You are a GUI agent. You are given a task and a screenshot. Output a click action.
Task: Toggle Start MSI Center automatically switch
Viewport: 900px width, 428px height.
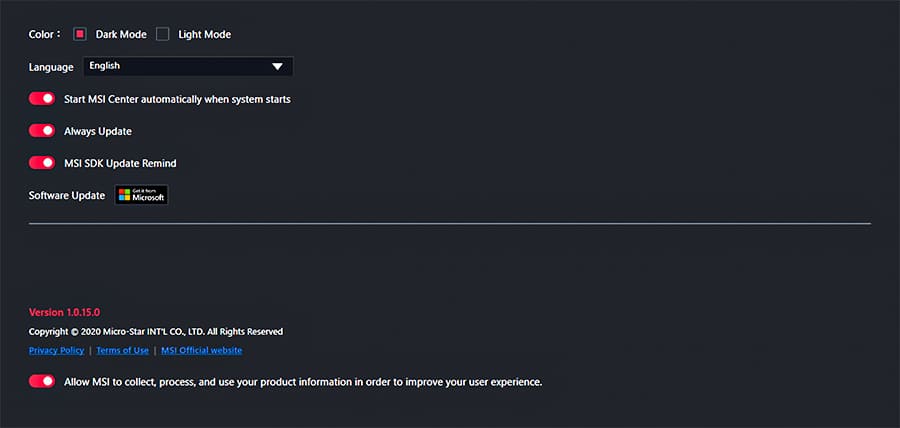tap(42, 99)
